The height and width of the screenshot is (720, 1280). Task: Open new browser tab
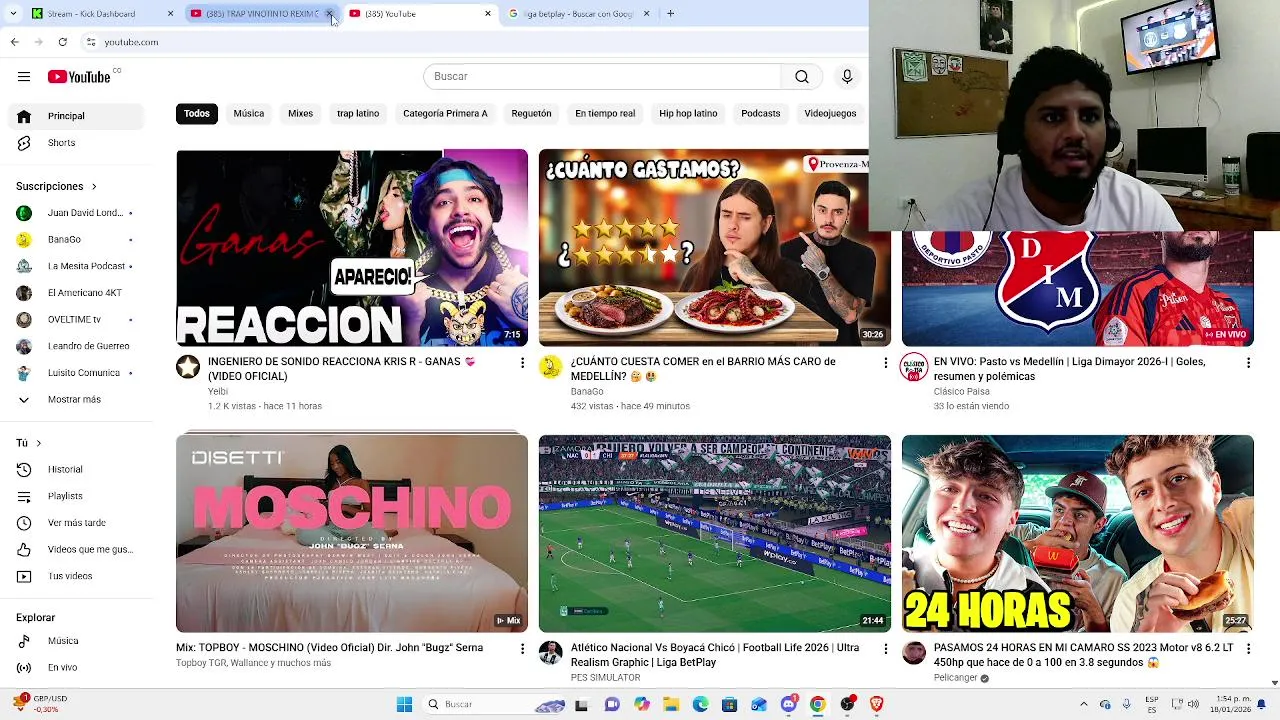pyautogui.click(x=670, y=14)
